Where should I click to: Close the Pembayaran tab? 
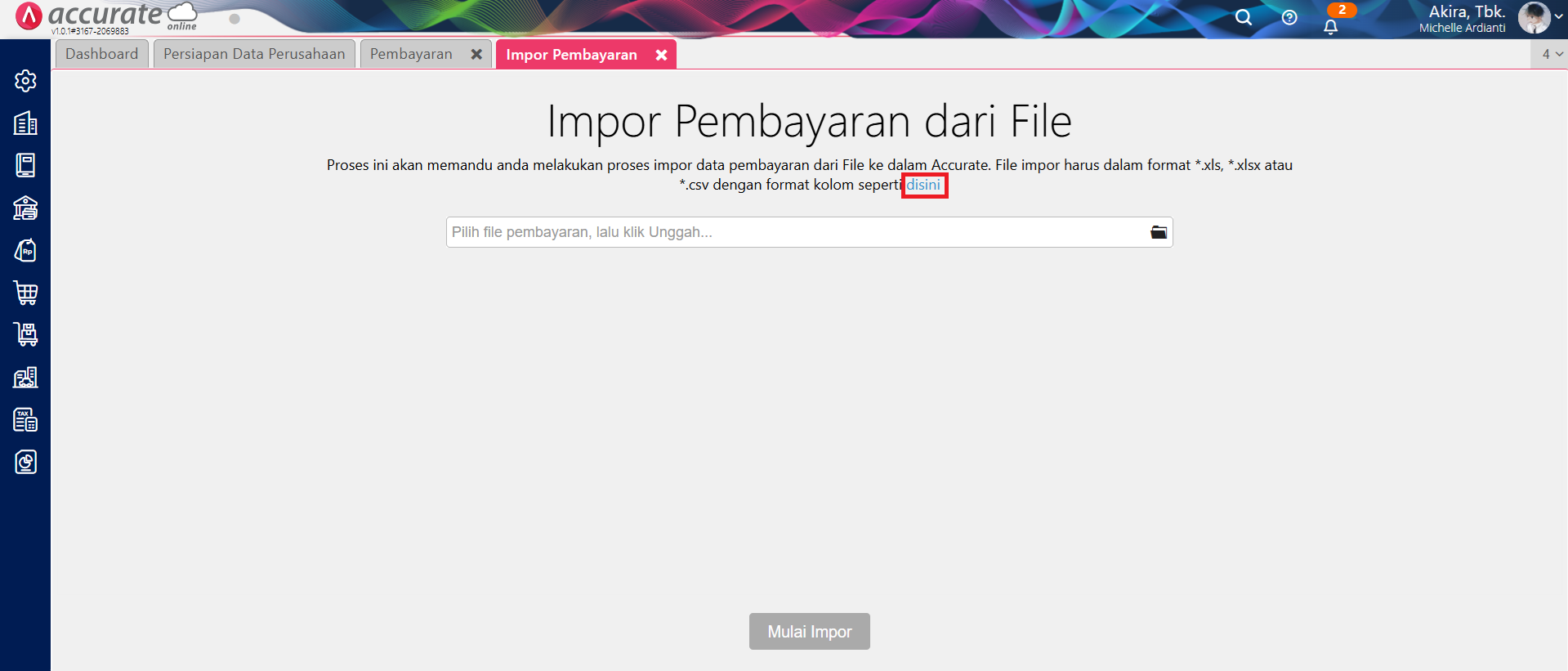(x=476, y=54)
